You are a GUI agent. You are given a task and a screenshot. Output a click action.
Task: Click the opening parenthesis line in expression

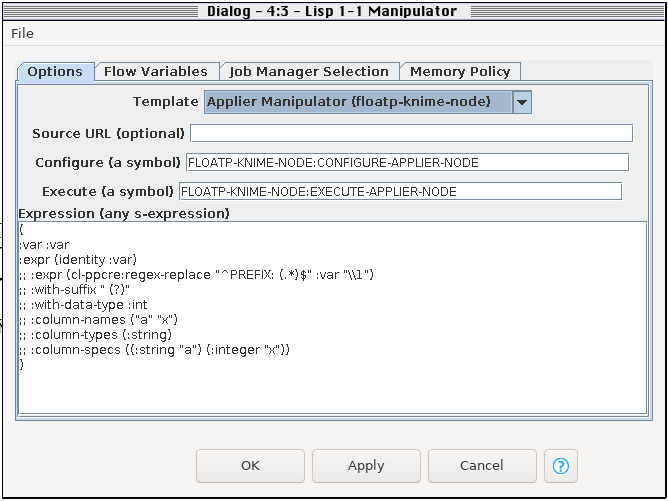(22, 230)
